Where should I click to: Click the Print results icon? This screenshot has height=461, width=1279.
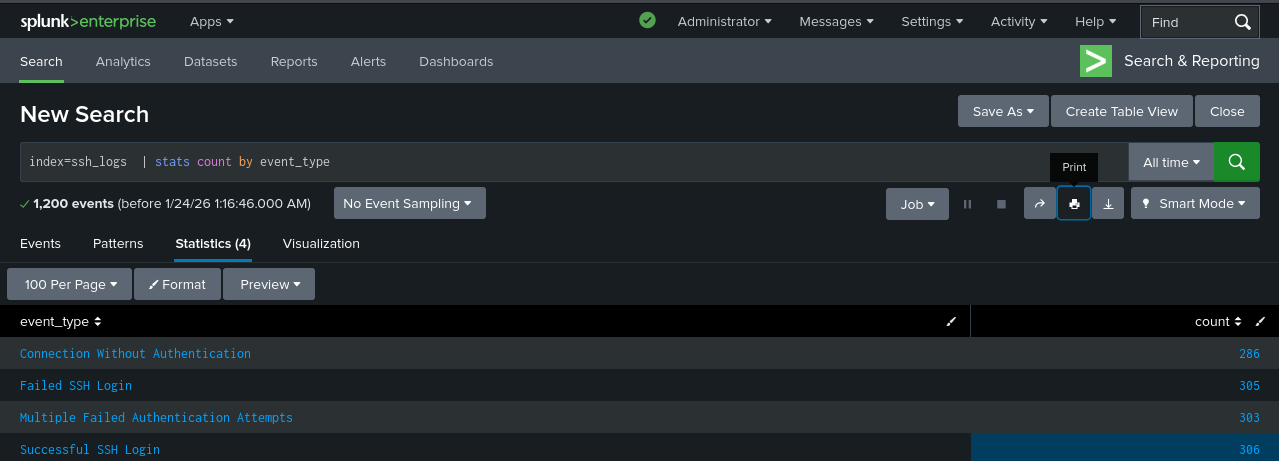(1074, 204)
